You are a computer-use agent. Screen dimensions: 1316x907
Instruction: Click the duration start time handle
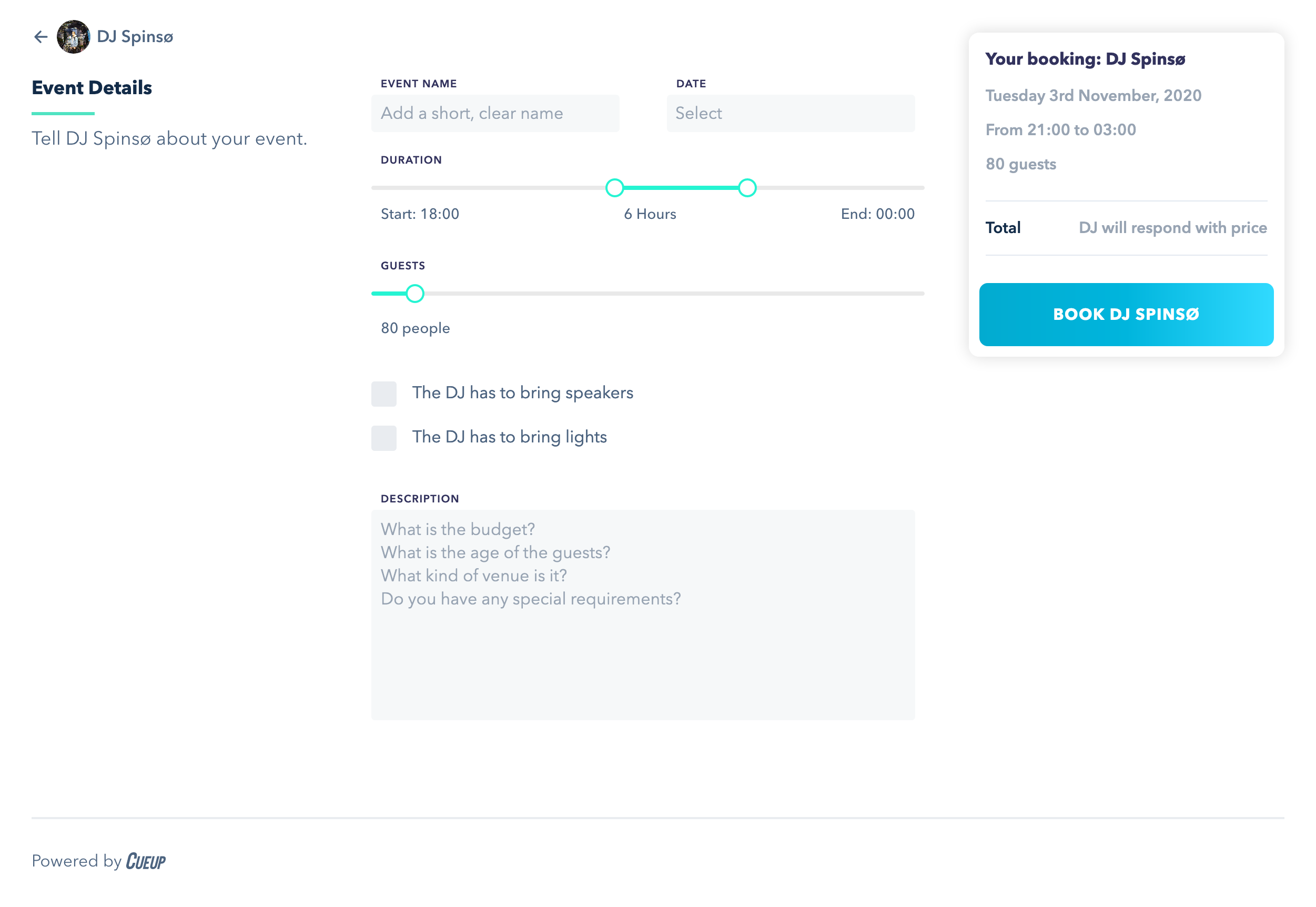point(614,187)
